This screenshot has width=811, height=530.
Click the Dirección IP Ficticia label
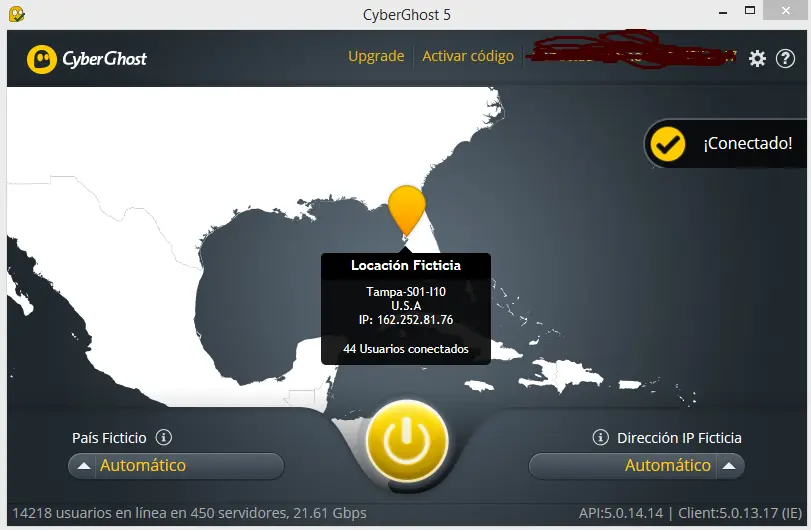679,438
